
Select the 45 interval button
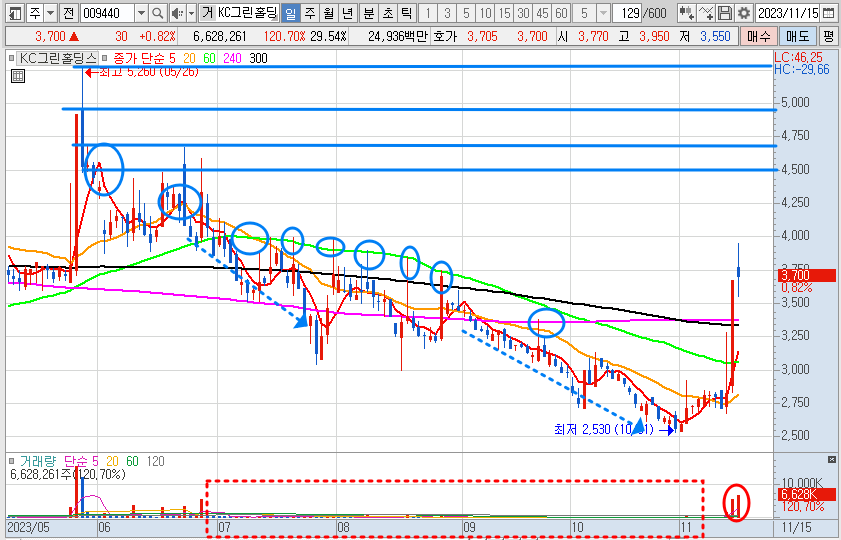coord(542,13)
